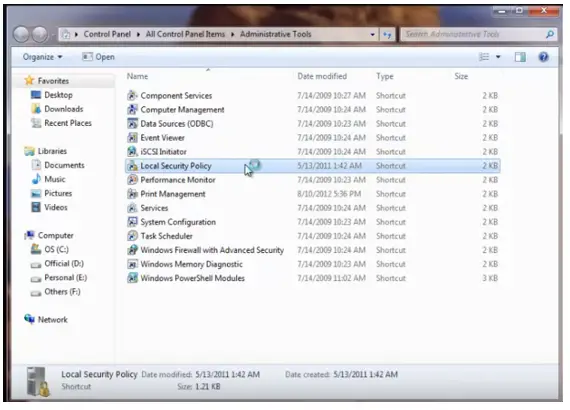Screen dimensions: 570x410
Task: Click the System Configuration icon
Action: 132,222
